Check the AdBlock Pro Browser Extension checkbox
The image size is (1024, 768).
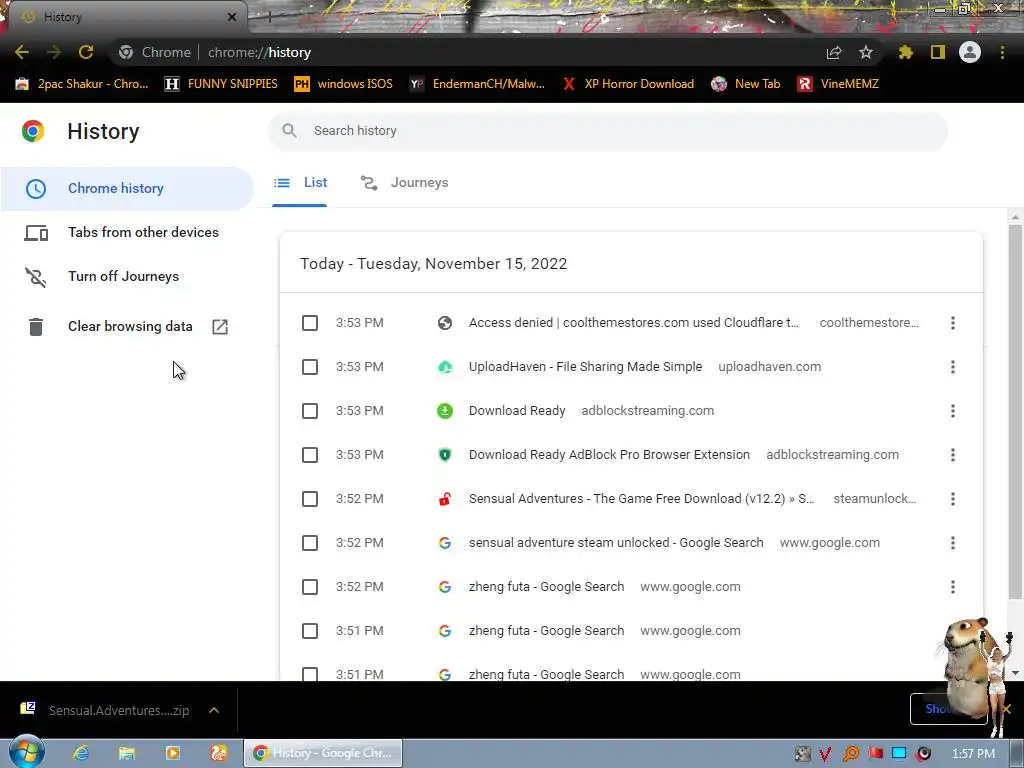pyautogui.click(x=310, y=455)
